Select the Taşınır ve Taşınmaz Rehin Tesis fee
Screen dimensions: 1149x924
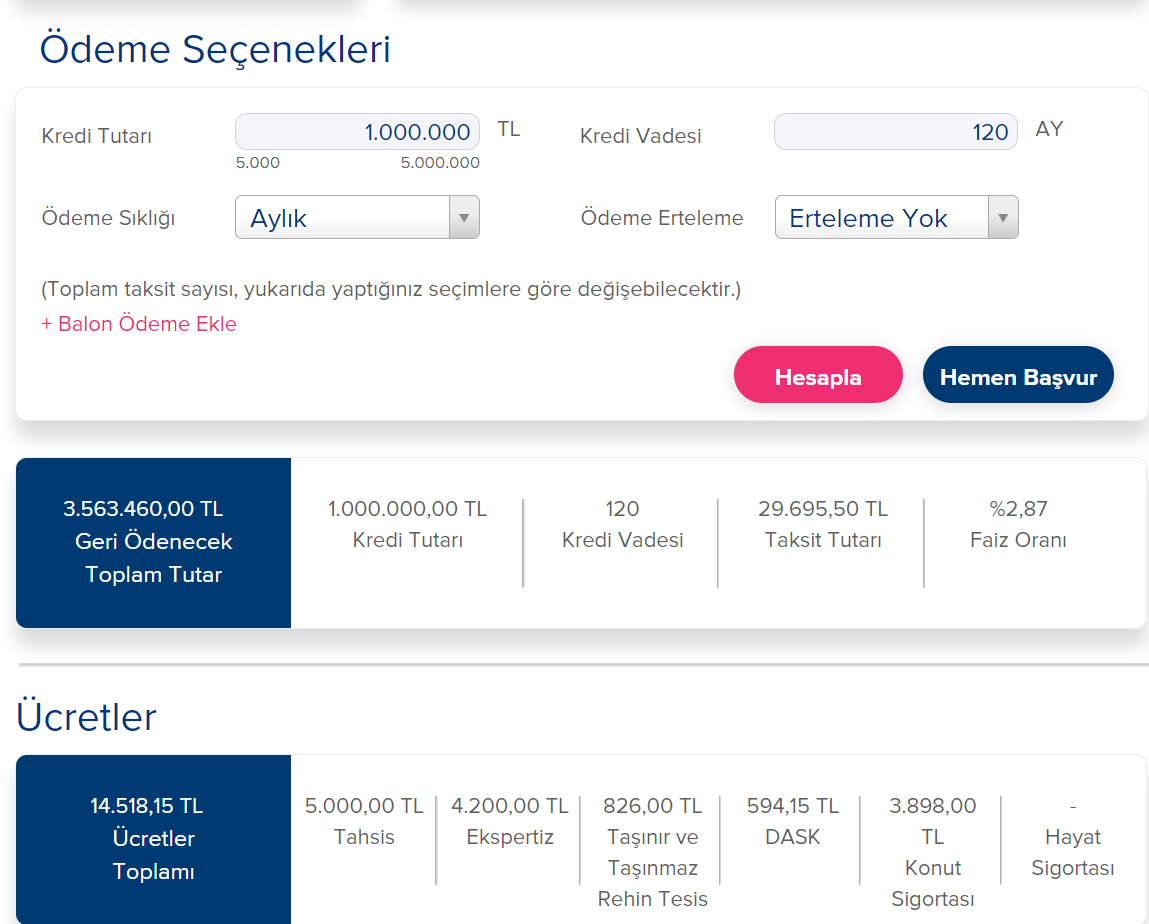(652, 851)
